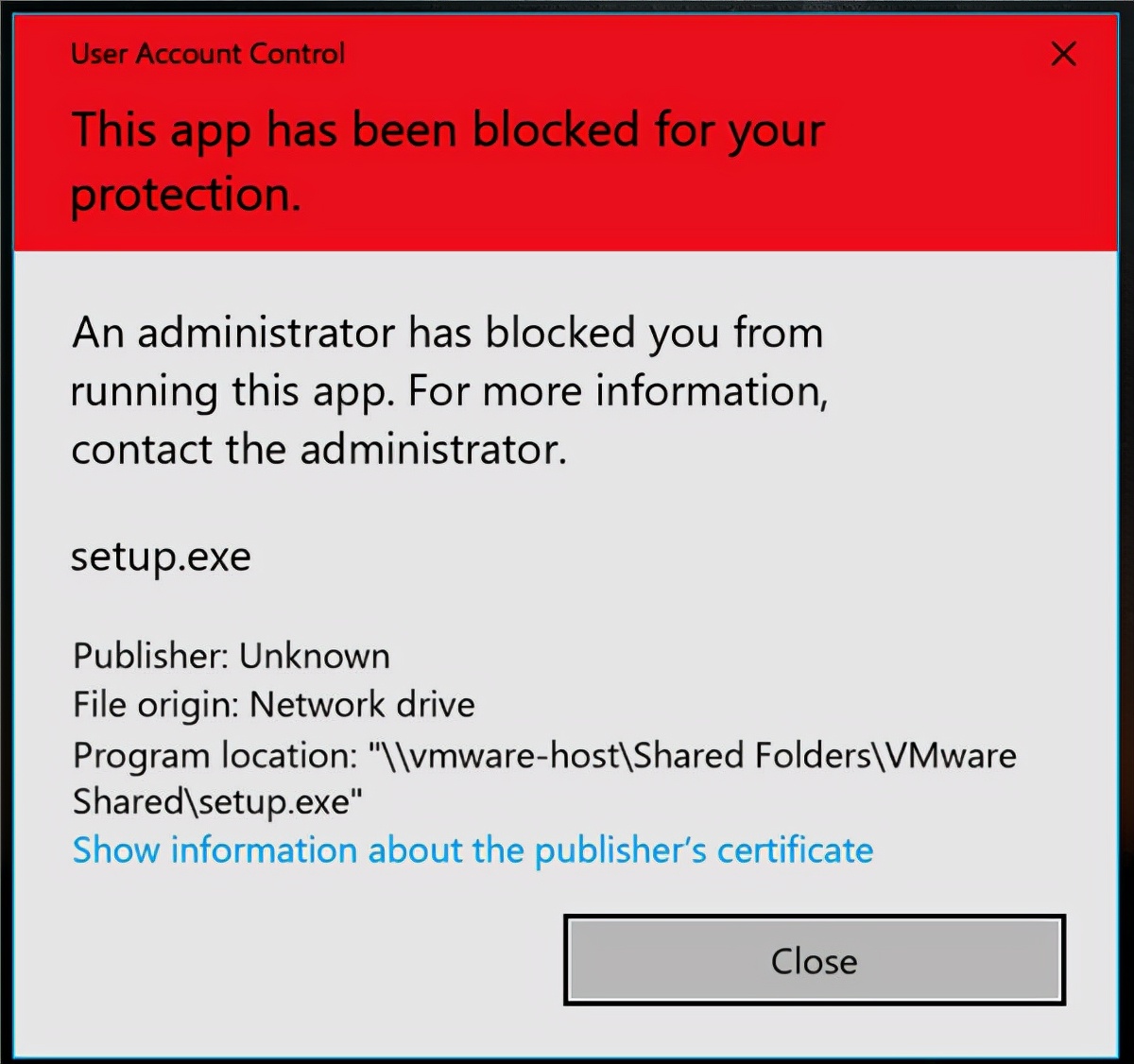Screen dimensions: 1134x1064
Task: Select the setup.exe filename text
Action: (160, 557)
